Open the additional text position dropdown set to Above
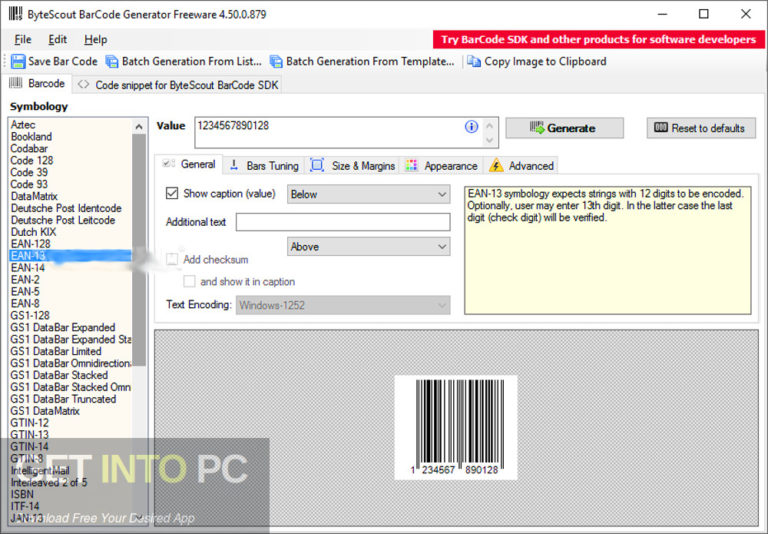 369,246
